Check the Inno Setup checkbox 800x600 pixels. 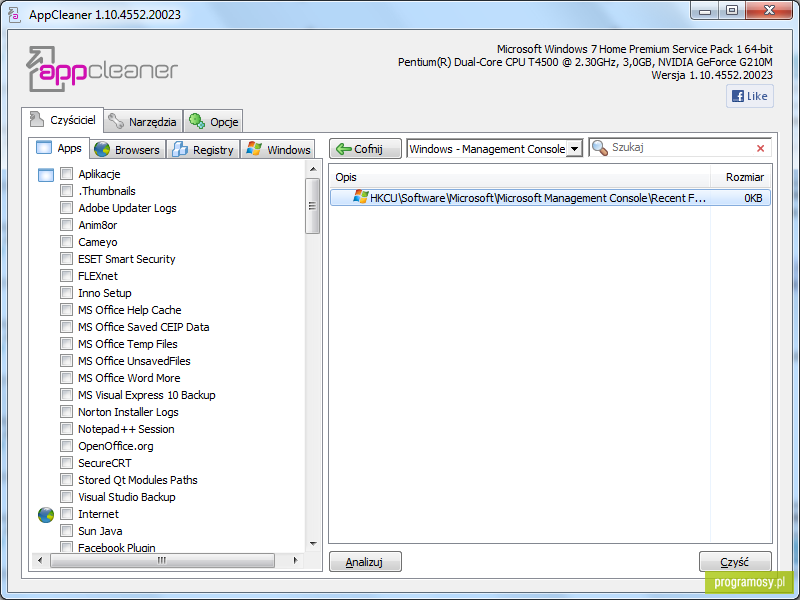tap(66, 293)
